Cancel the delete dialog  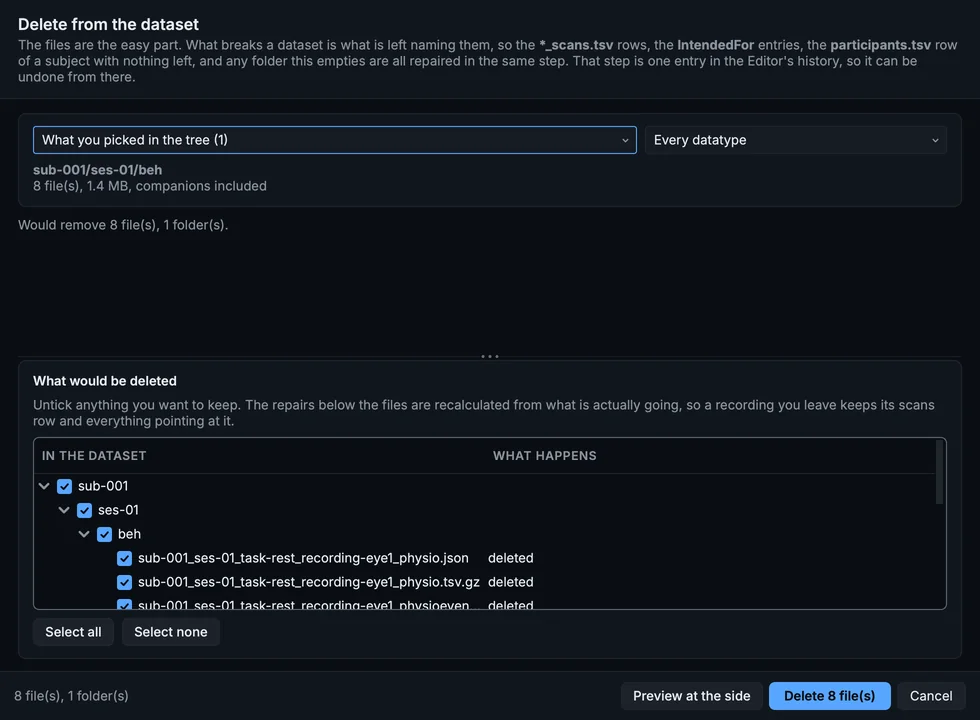coord(931,696)
